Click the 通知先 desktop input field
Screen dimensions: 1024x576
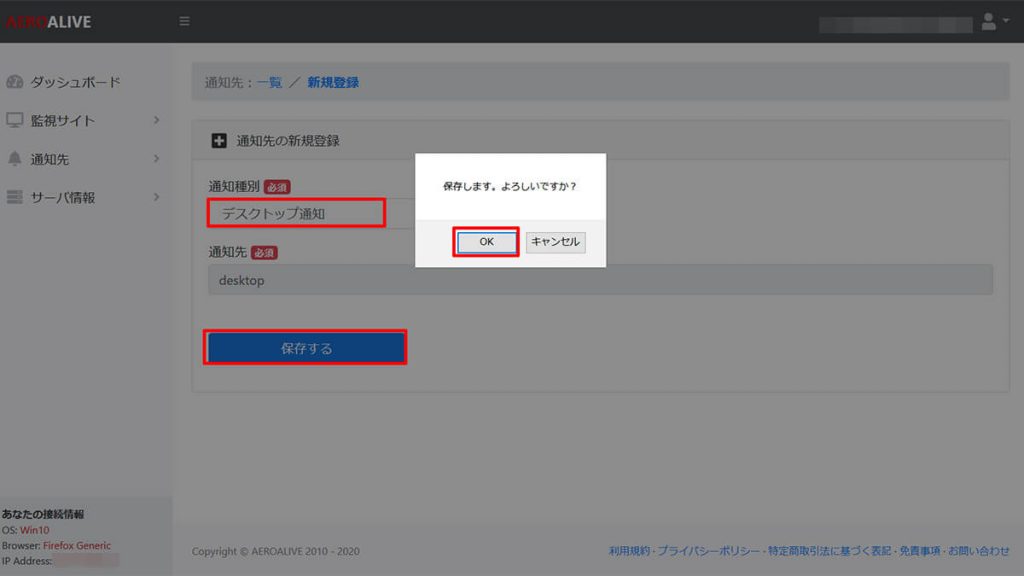(601, 280)
